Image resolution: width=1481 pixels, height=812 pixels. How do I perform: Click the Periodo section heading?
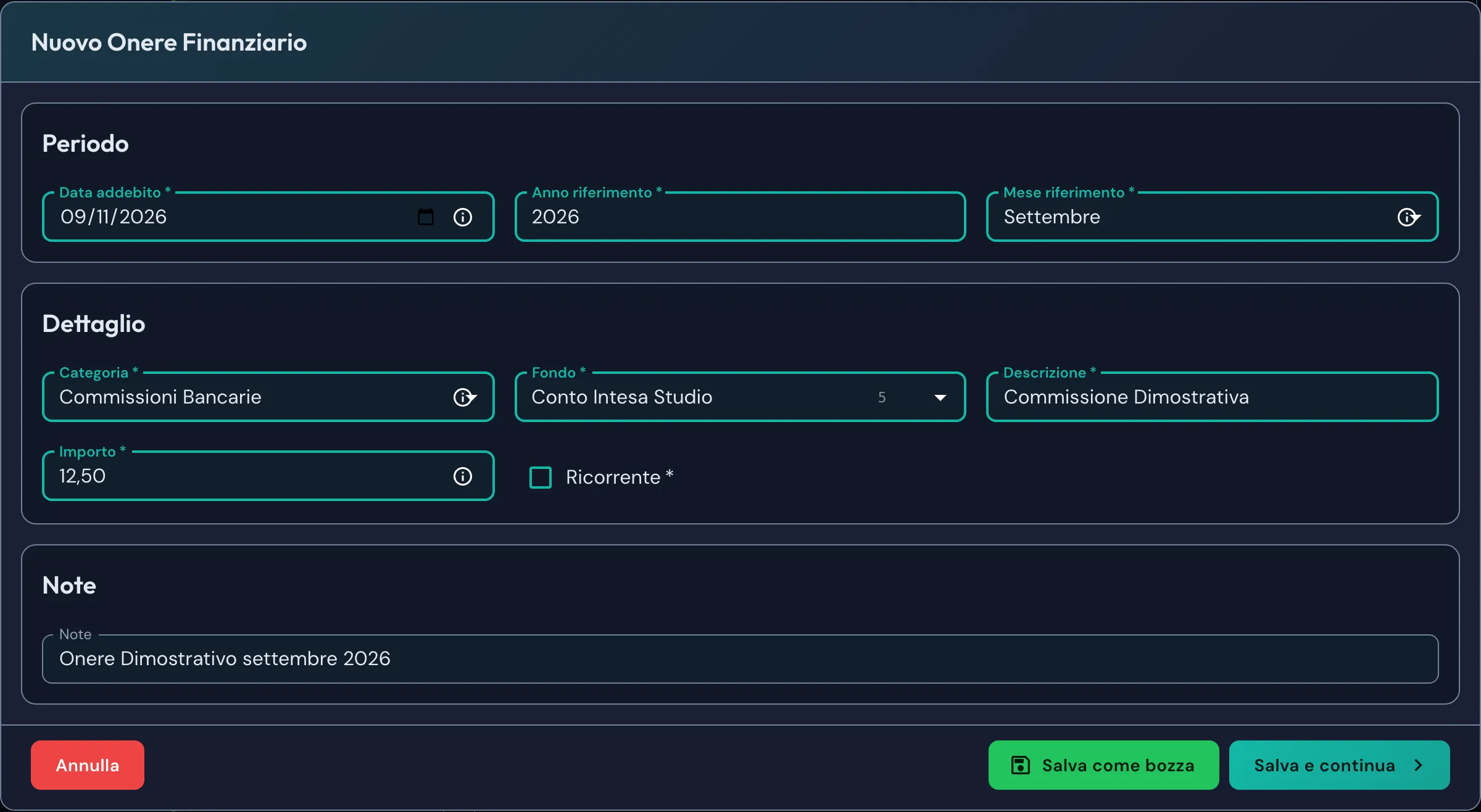86,143
